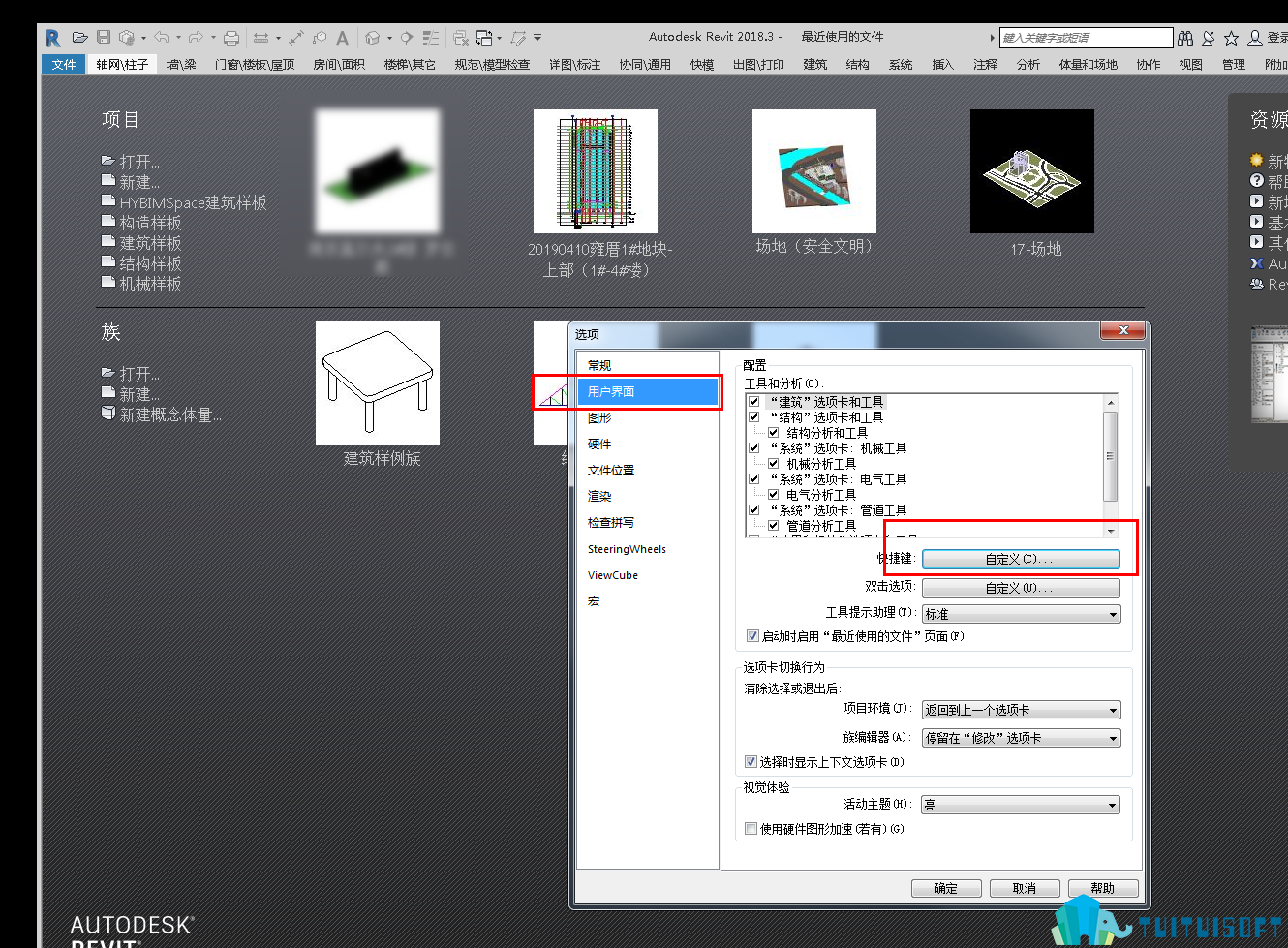Click the Revit application logo icon
The height and width of the screenshot is (948, 1288).
[x=53, y=38]
